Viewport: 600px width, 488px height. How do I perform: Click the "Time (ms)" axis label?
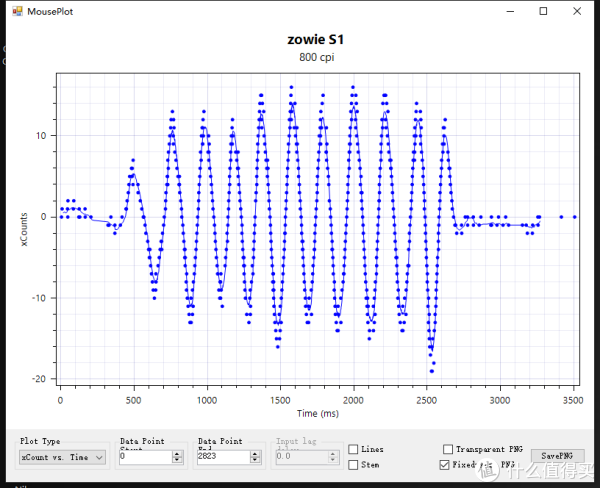click(x=318, y=413)
